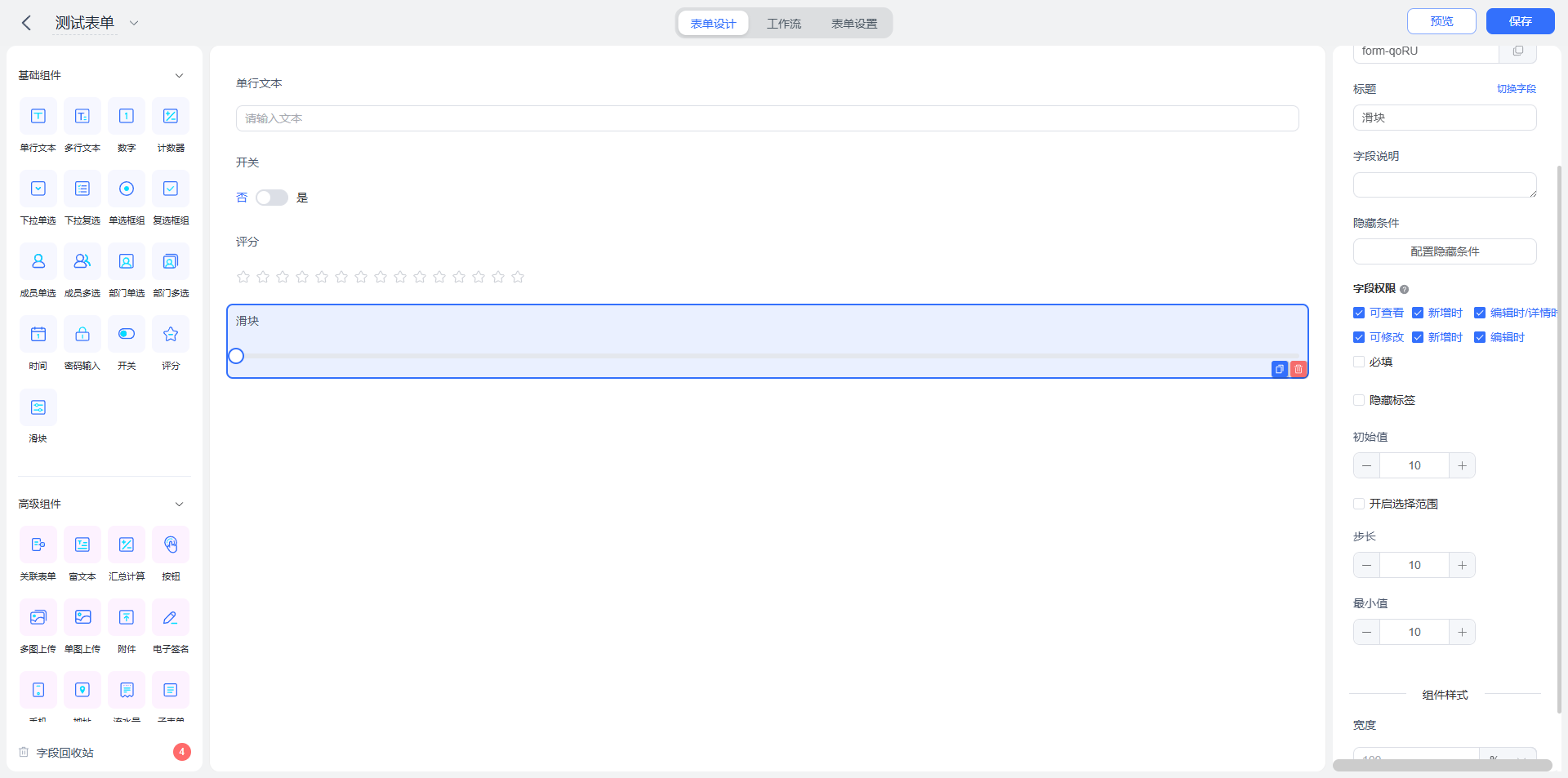Image resolution: width=1568 pixels, height=778 pixels.
Task: Enable the 开启选择范围 checkbox
Action: [x=1359, y=504]
